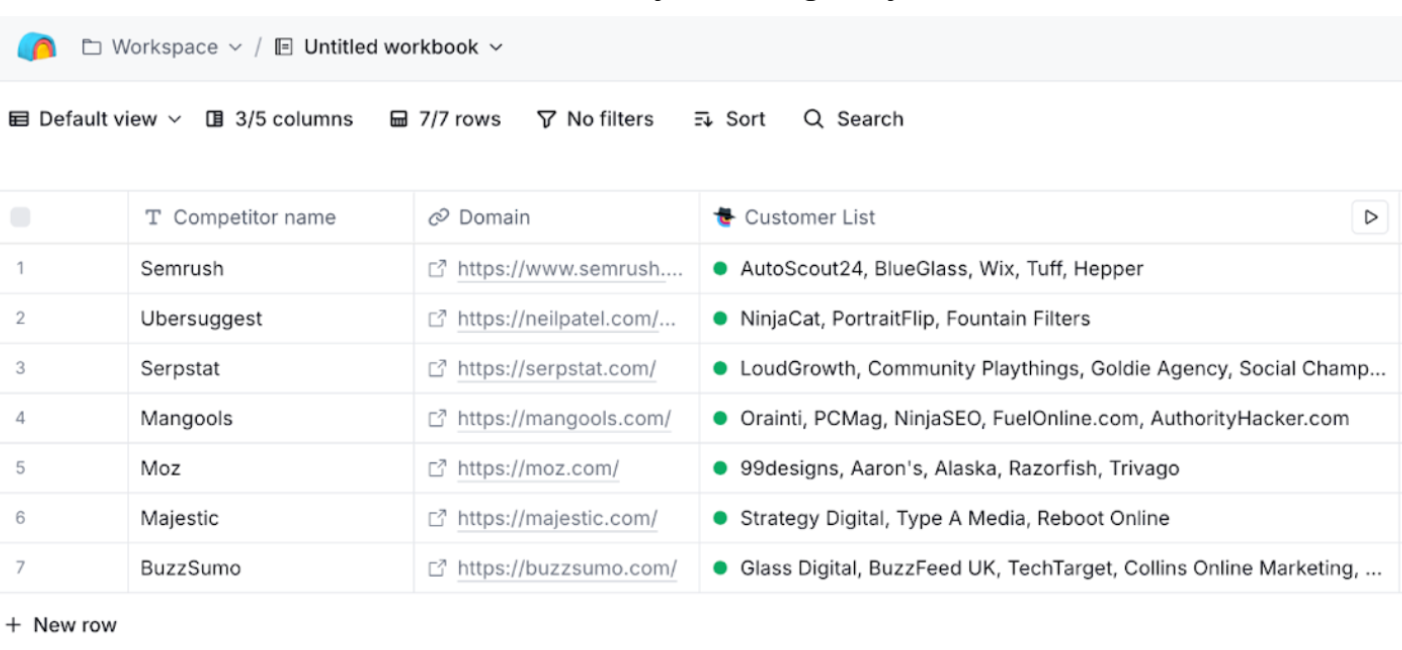Open the https://serpstat.com/ link

pyautogui.click(x=556, y=369)
